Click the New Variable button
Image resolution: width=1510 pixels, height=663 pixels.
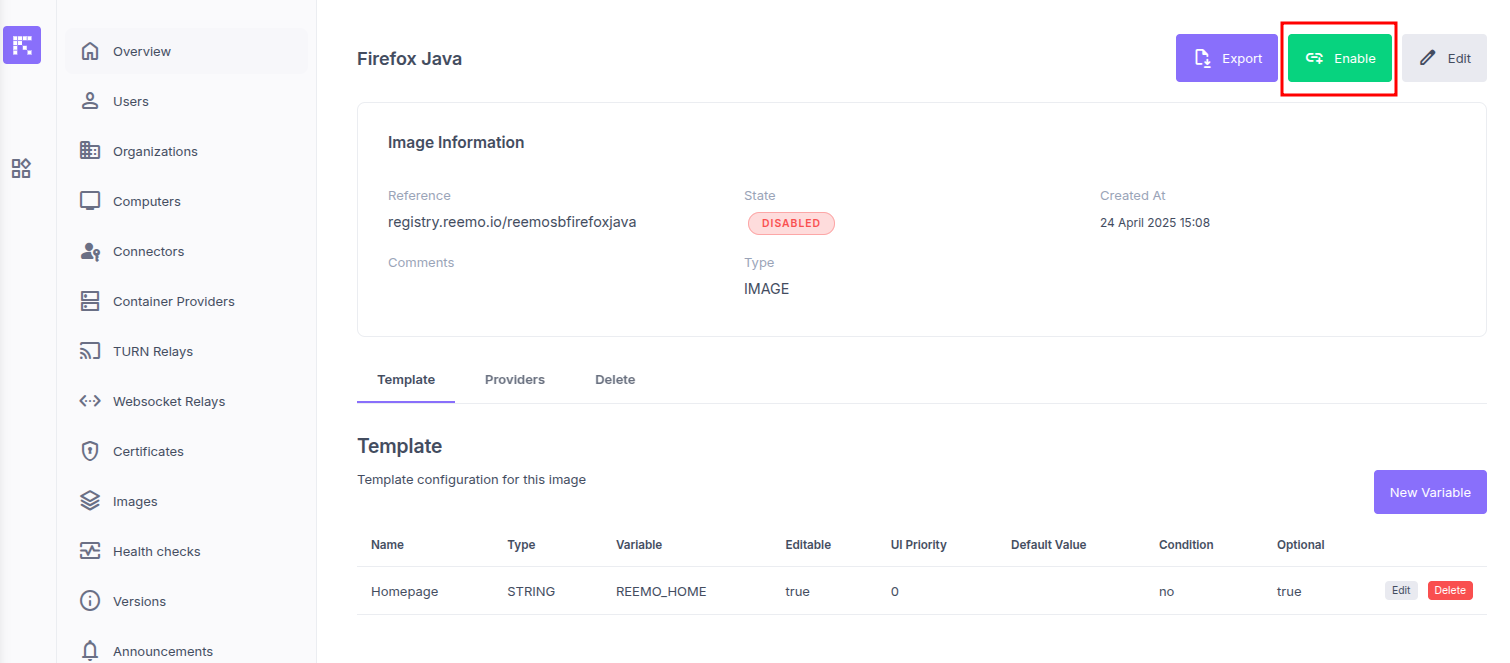click(1430, 492)
